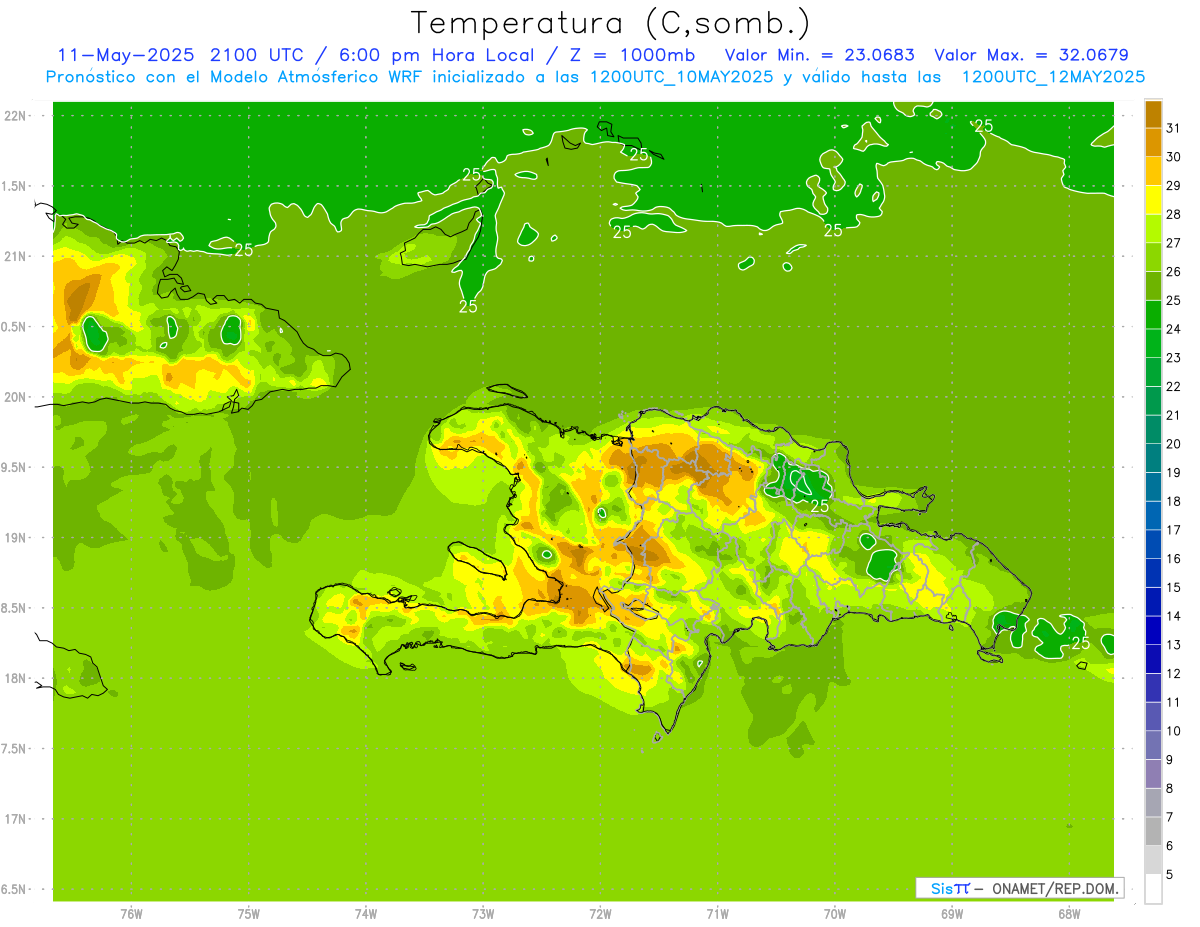Viewport: 1200px width, 927px height.
Task: Click the '21N' latitude axis label
Action: click(15, 257)
